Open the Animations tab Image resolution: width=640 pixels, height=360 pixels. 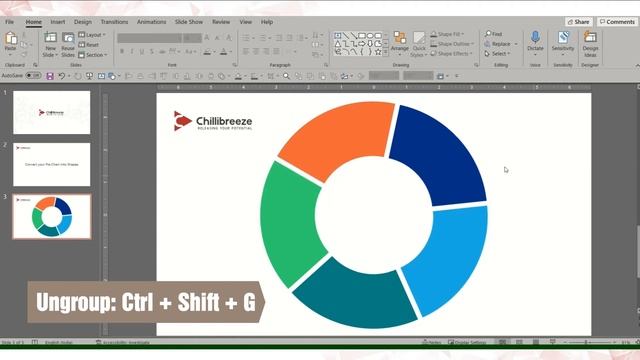pyautogui.click(x=151, y=22)
